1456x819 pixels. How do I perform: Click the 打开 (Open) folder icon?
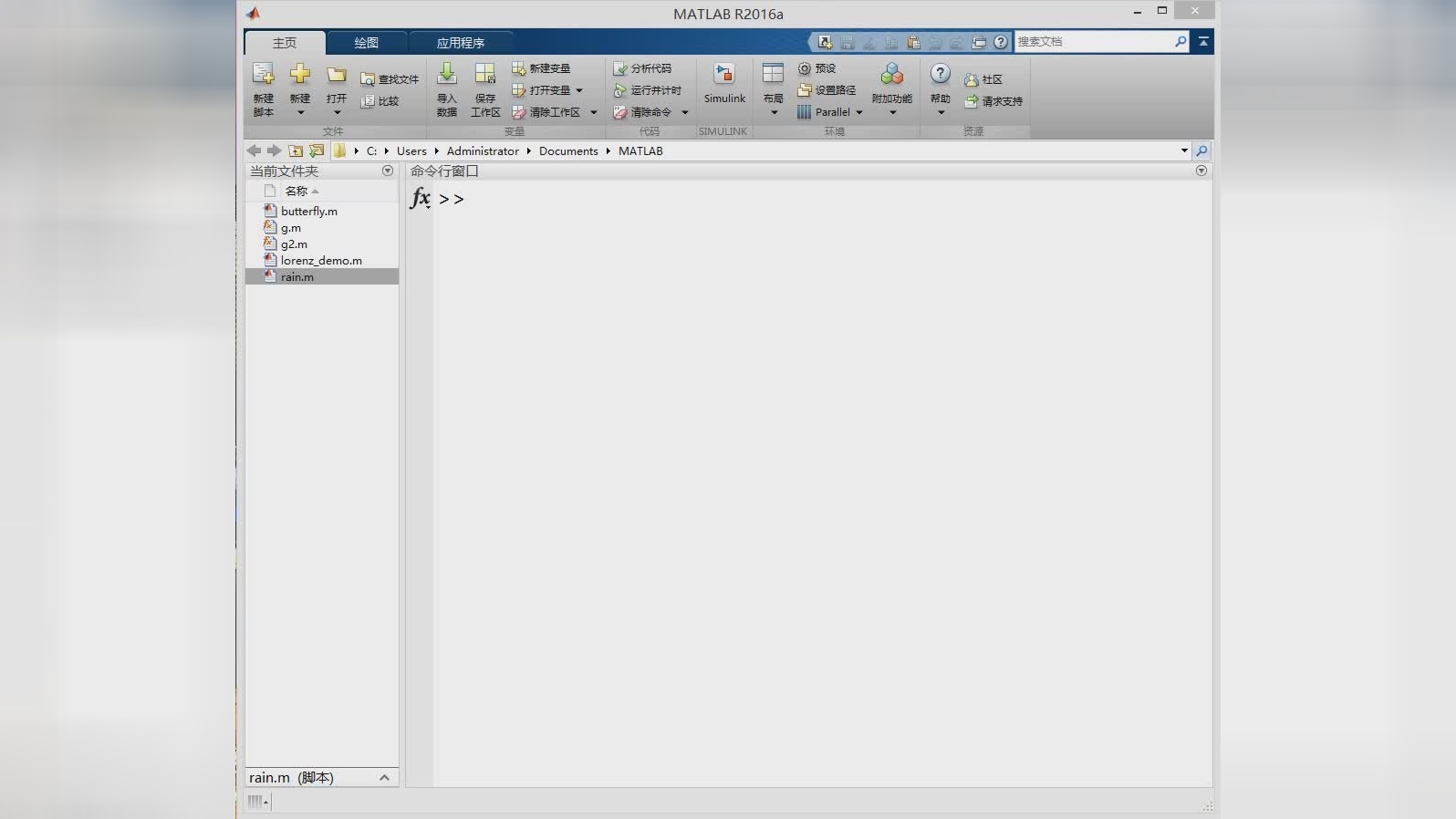337,75
